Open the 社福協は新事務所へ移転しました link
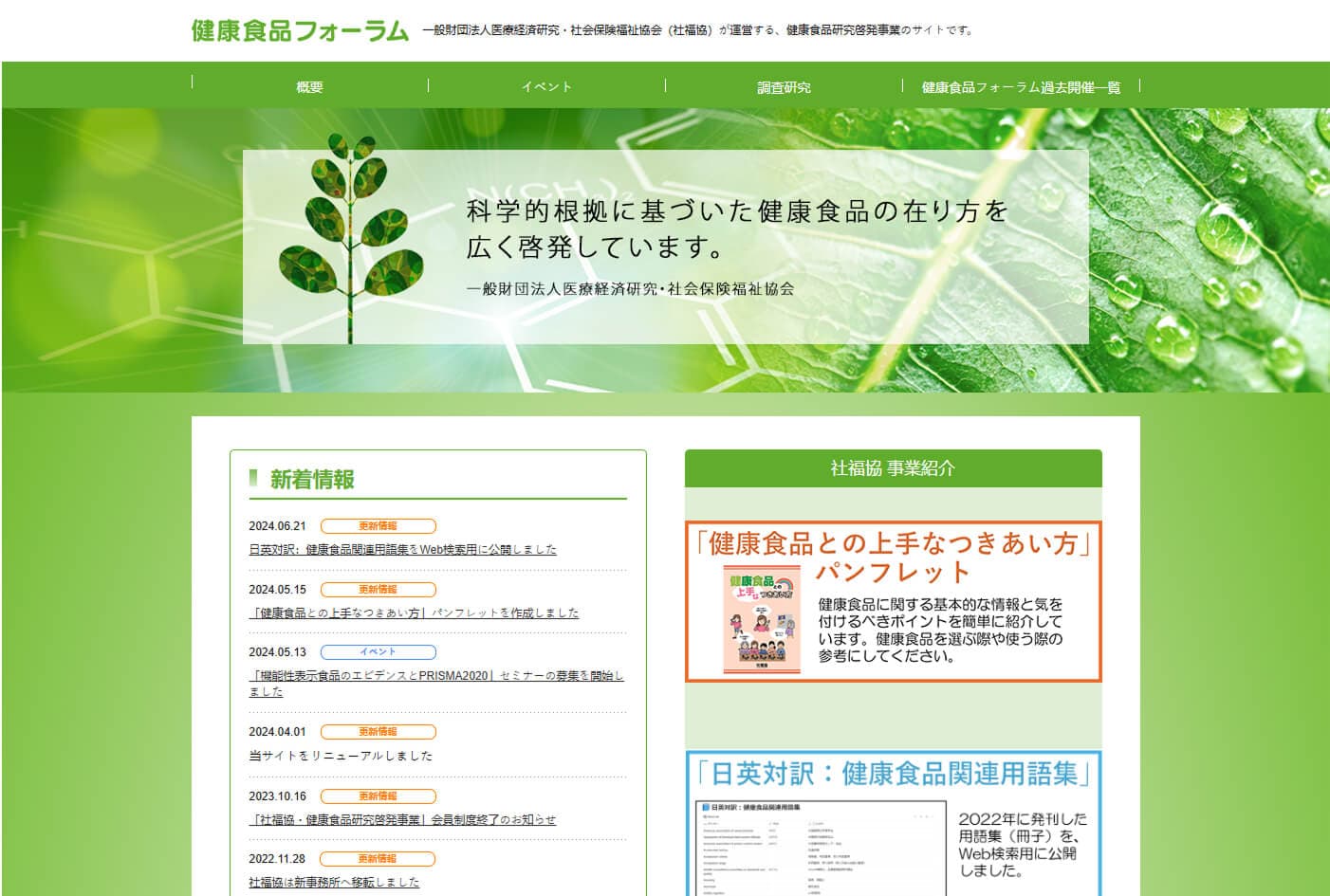This screenshot has width=1330, height=896. 334,883
